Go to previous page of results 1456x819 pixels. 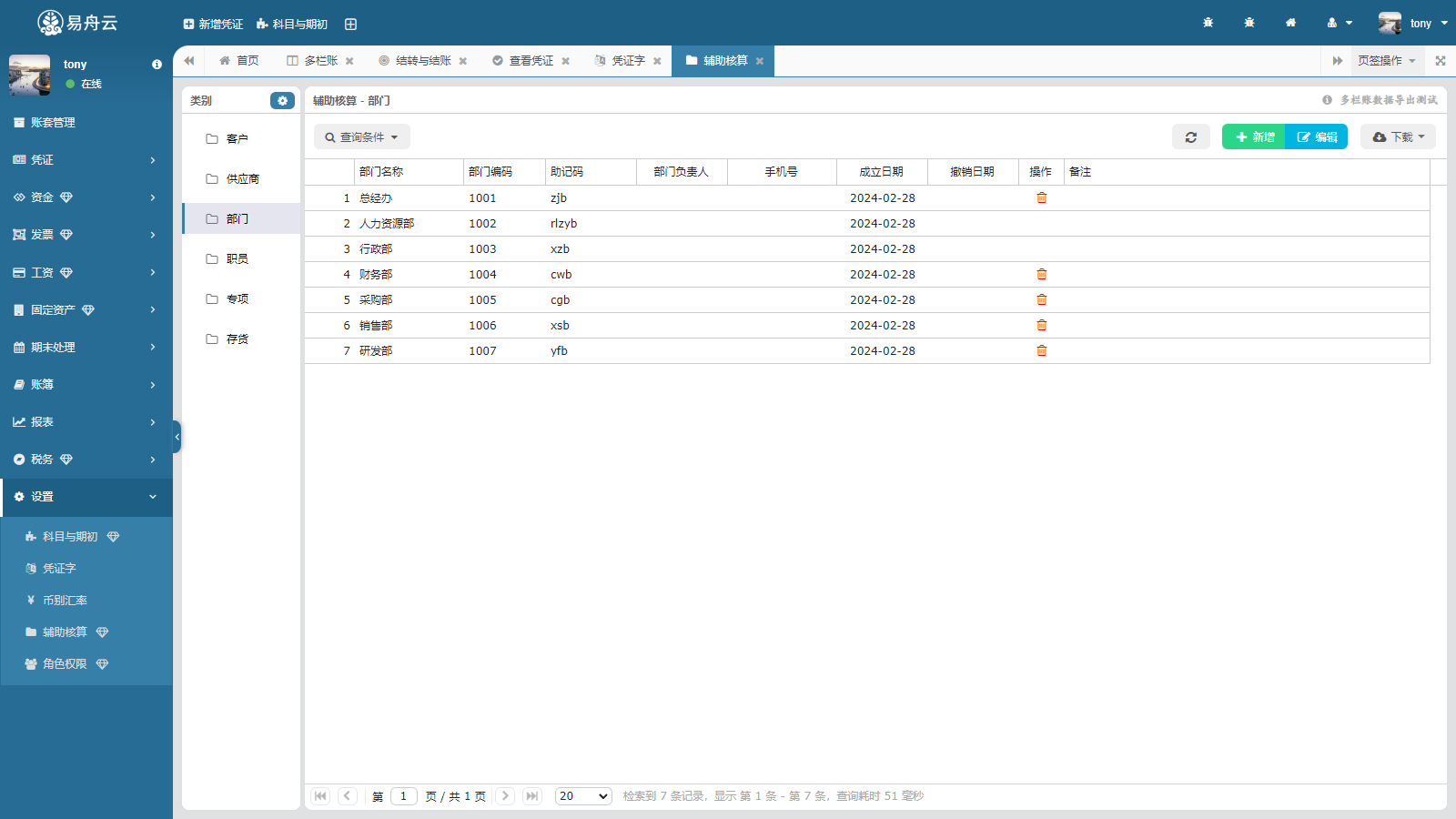click(x=348, y=796)
